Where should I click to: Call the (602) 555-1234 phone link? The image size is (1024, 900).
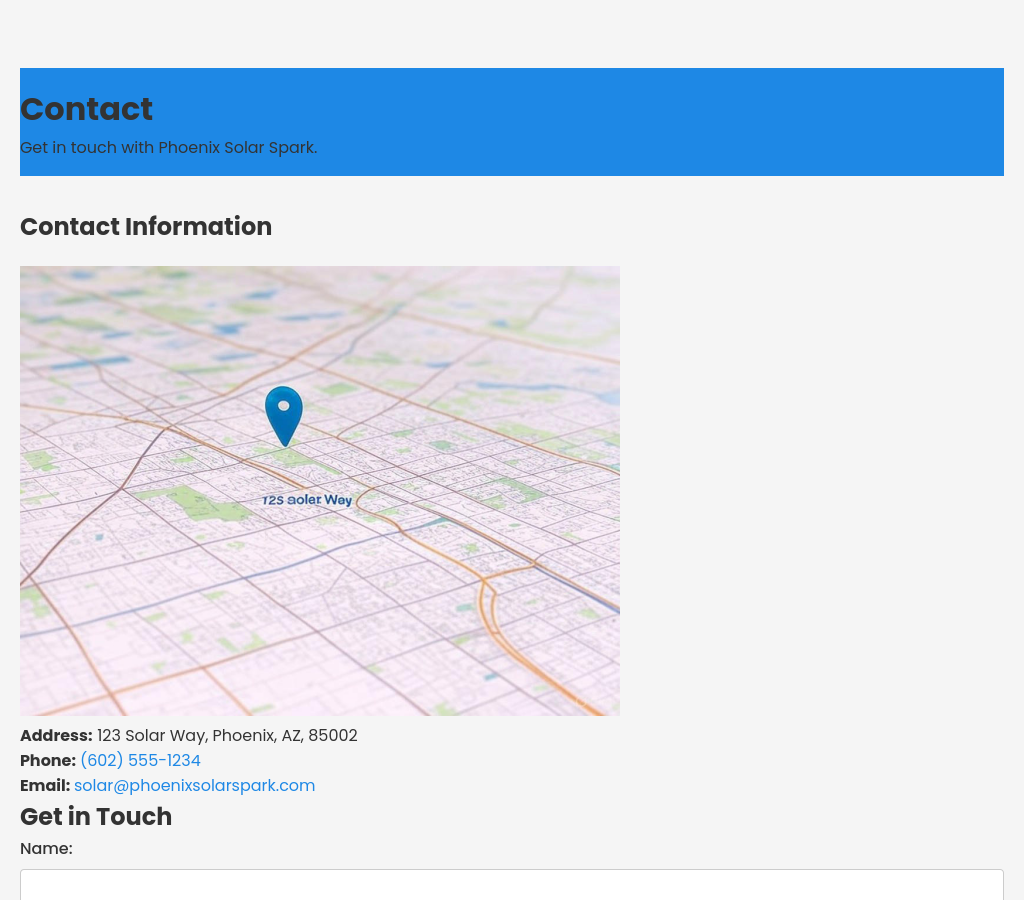(140, 761)
